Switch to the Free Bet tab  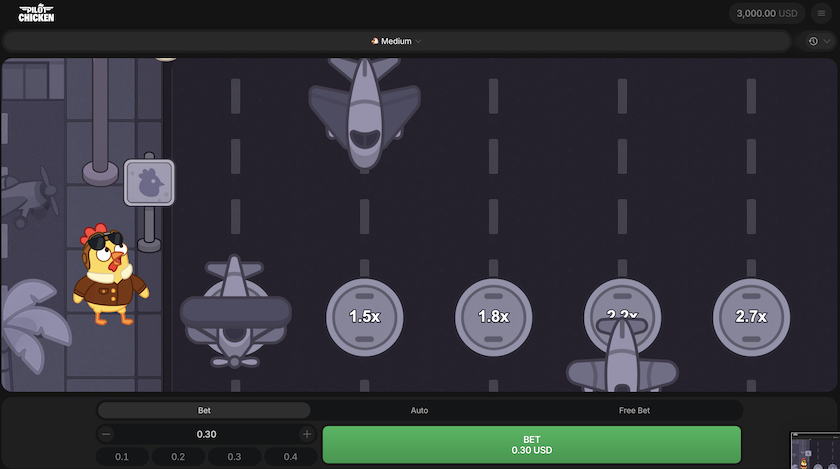tap(634, 411)
